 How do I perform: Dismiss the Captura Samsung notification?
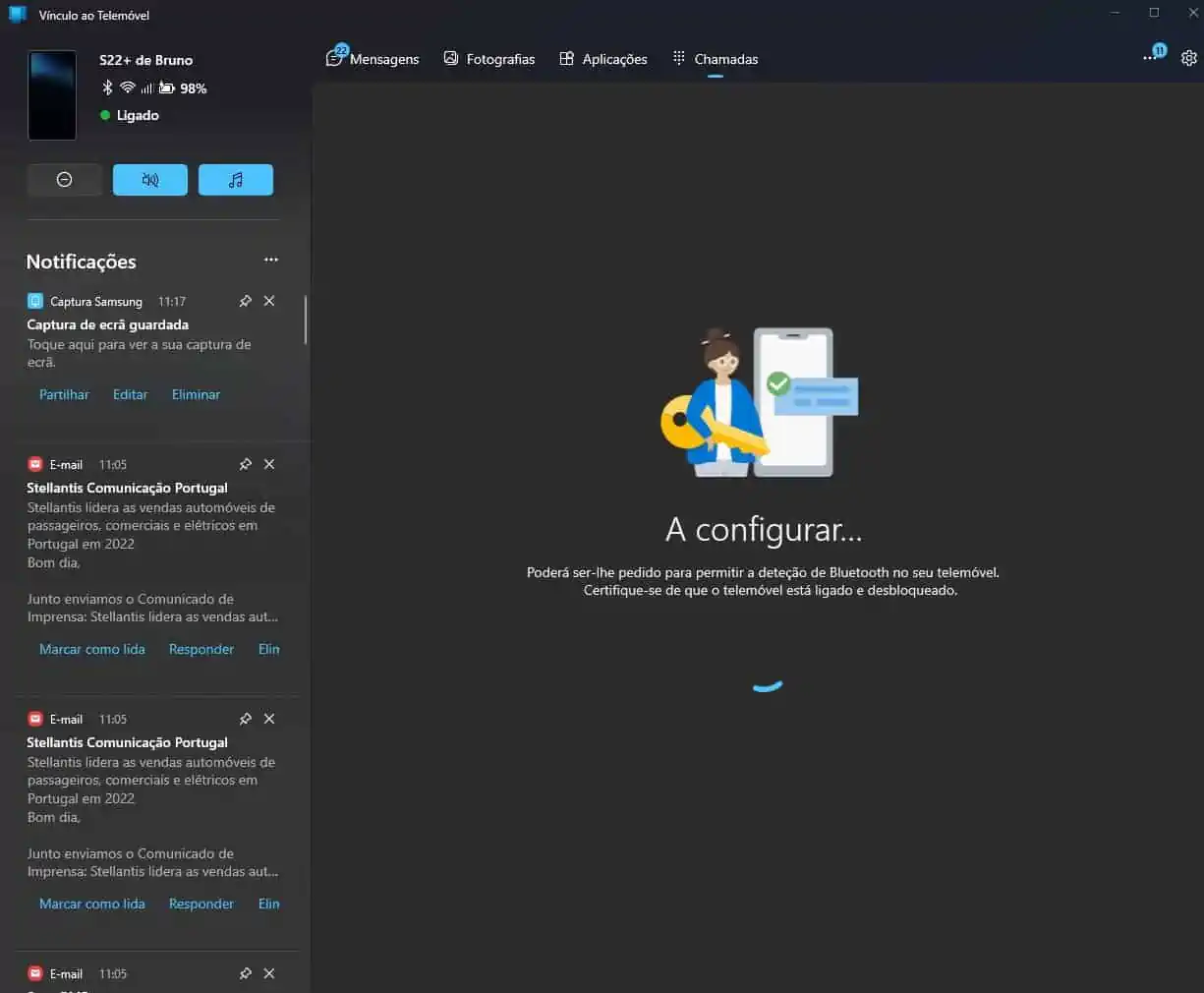click(269, 301)
